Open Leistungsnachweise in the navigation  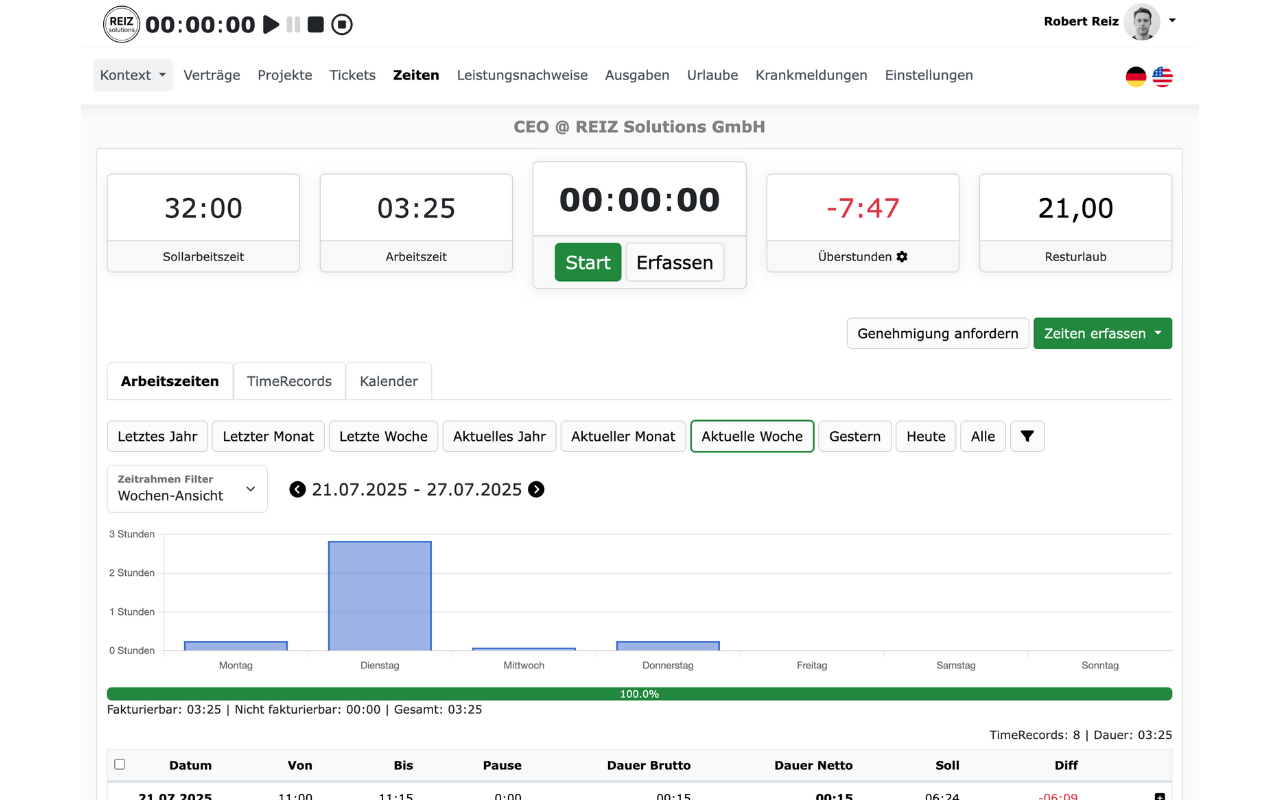(522, 75)
